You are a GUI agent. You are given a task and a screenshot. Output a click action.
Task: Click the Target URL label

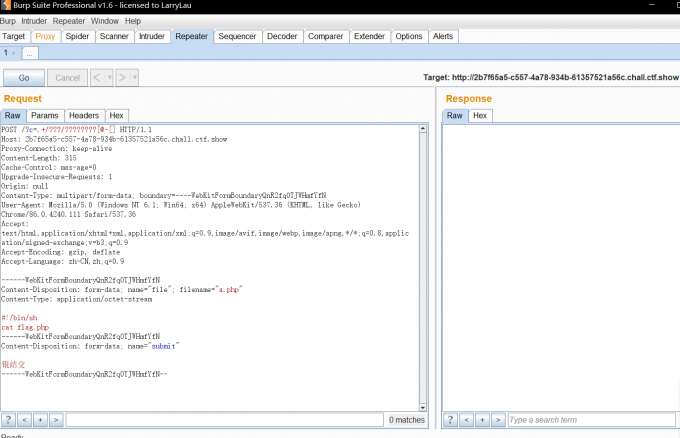point(551,77)
